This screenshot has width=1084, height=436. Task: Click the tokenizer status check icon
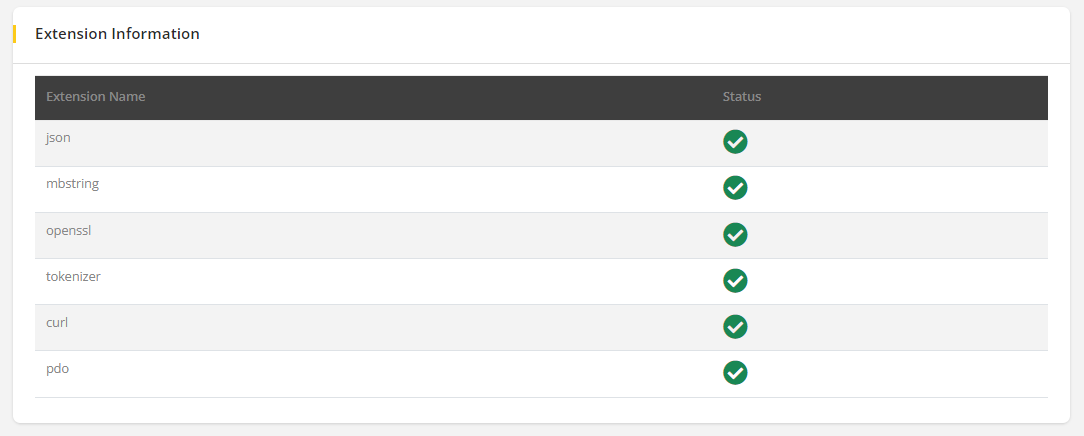[x=735, y=280]
